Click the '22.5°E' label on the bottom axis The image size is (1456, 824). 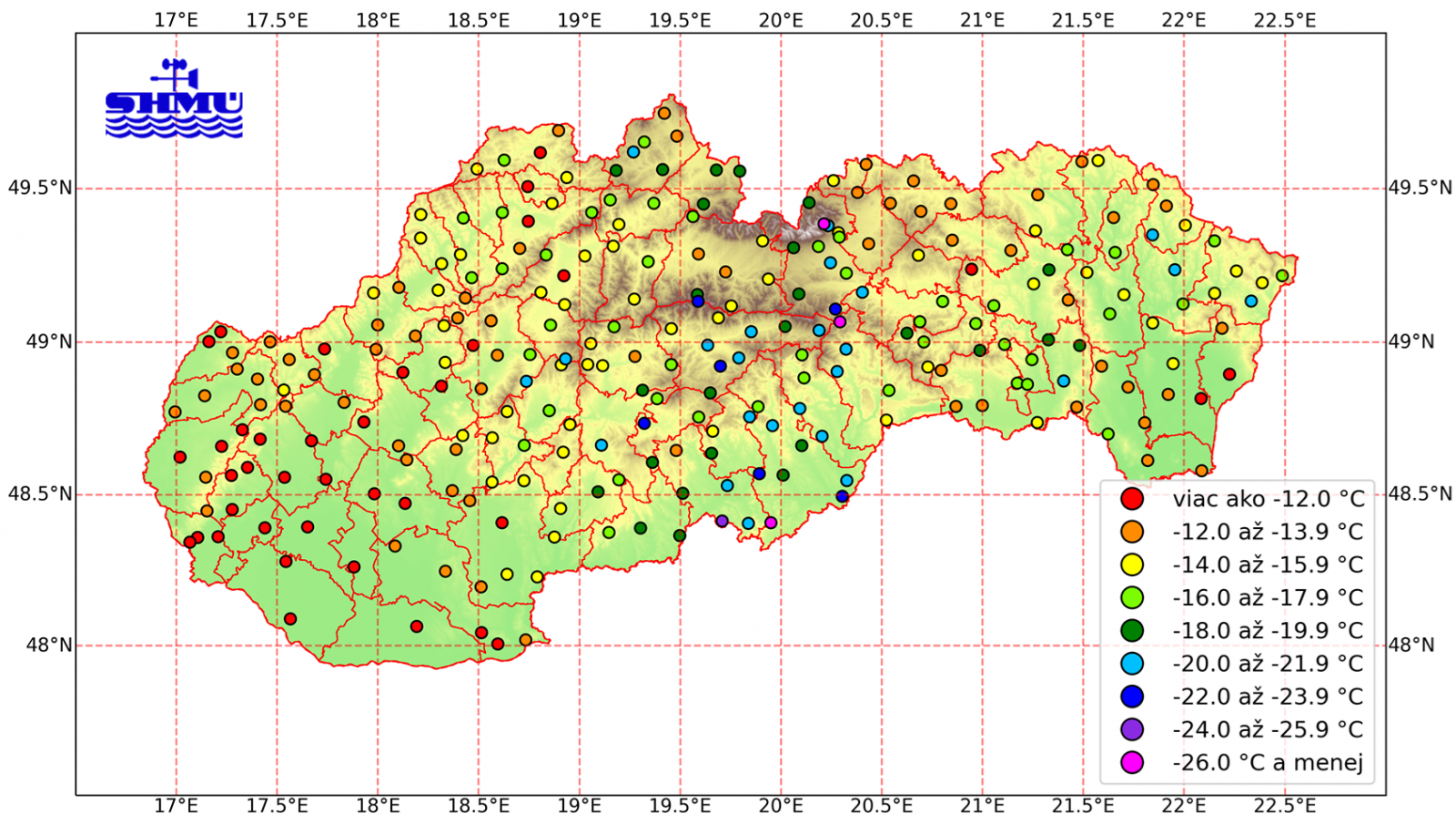tap(1284, 807)
